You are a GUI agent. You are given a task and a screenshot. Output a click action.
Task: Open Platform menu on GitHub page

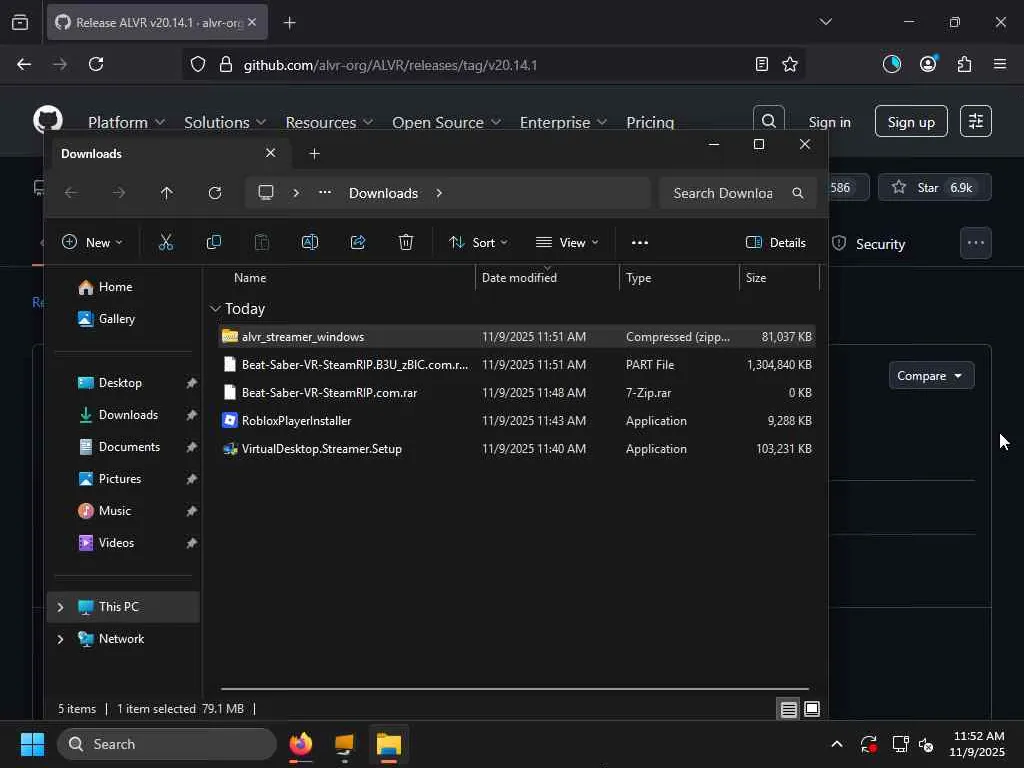pyautogui.click(x=126, y=122)
